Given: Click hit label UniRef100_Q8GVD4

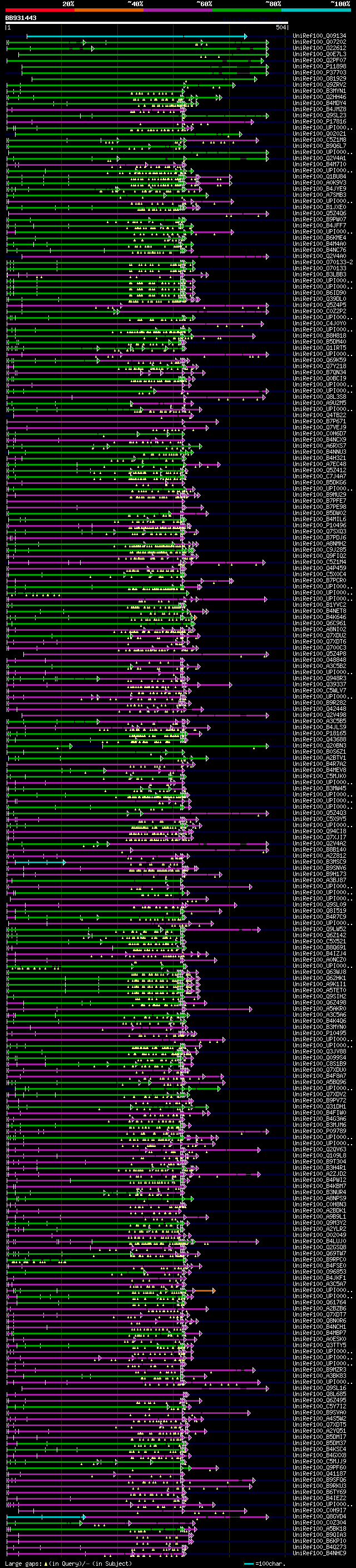Looking at the screenshot, I should click(319, 1516).
